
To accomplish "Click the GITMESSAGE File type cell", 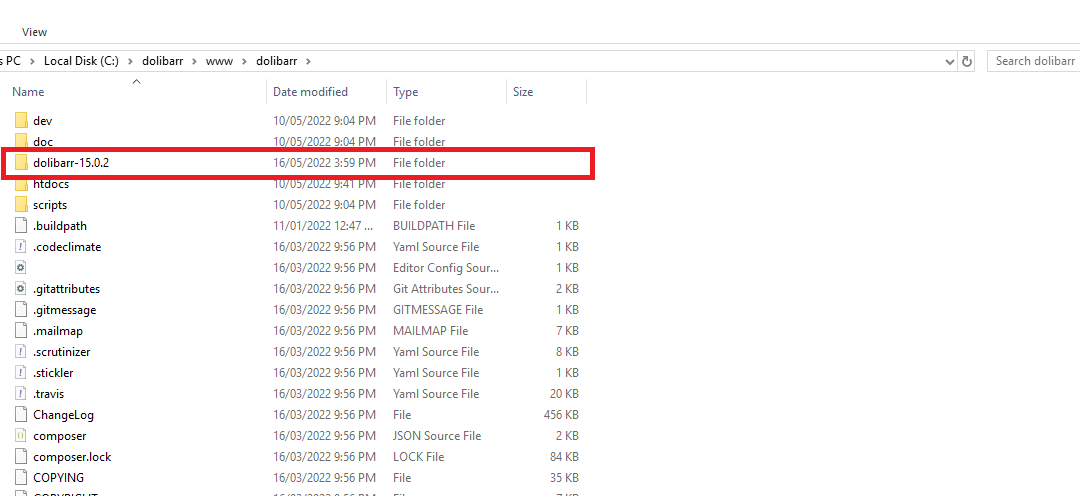I will [x=438, y=310].
